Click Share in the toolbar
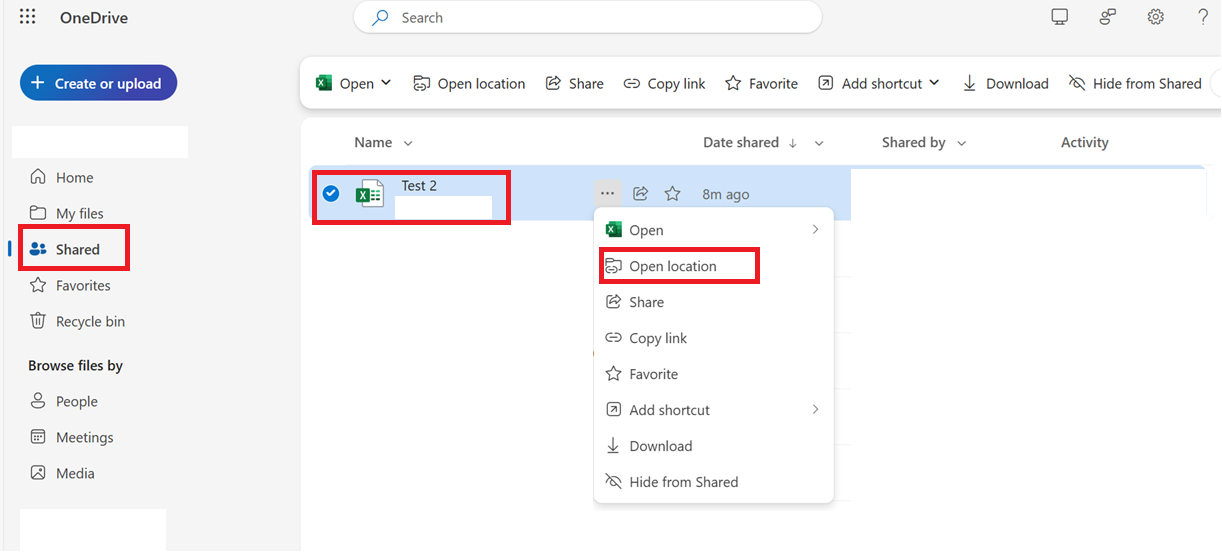The height and width of the screenshot is (552, 1222). click(x=575, y=84)
